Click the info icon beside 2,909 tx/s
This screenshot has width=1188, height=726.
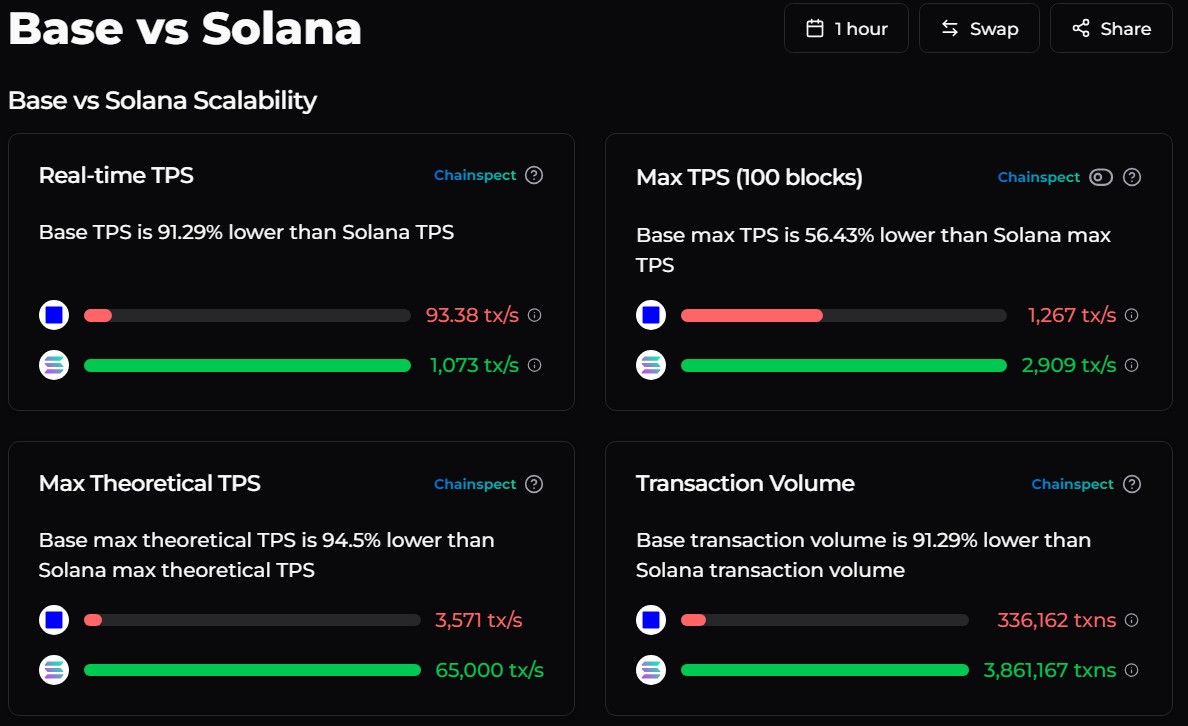(x=1131, y=364)
